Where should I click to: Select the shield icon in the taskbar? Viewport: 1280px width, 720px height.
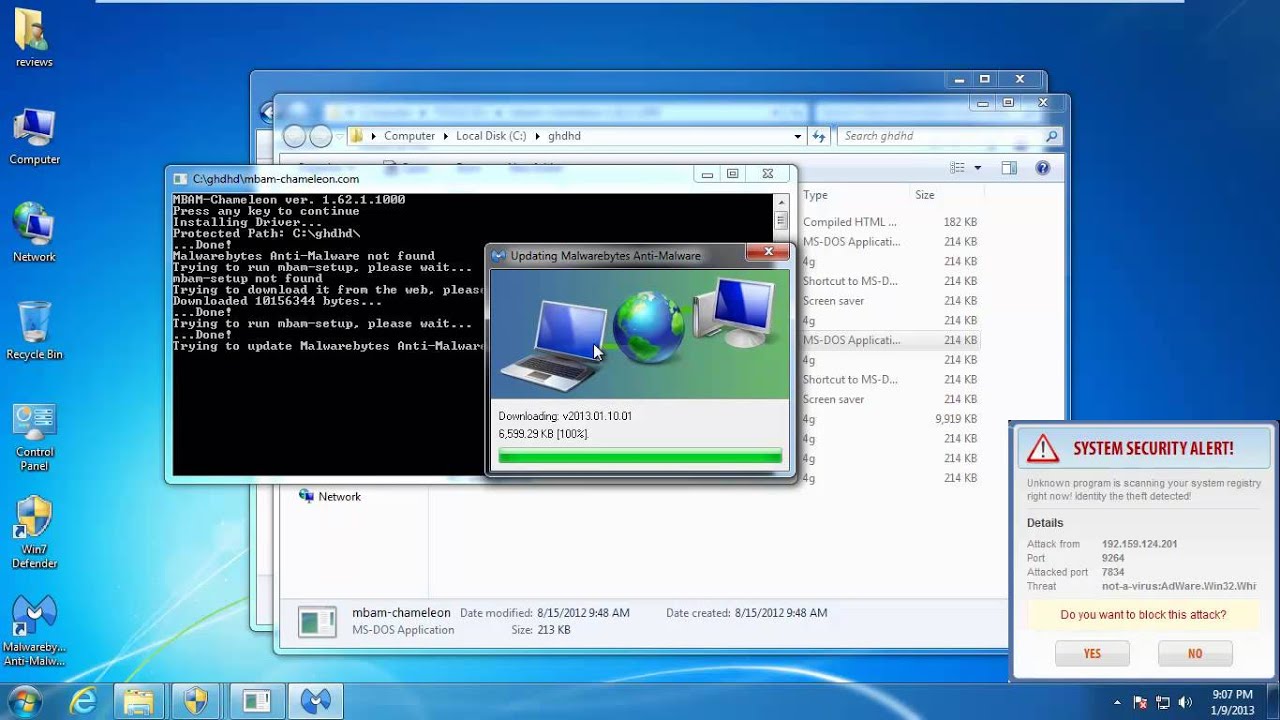coord(196,701)
